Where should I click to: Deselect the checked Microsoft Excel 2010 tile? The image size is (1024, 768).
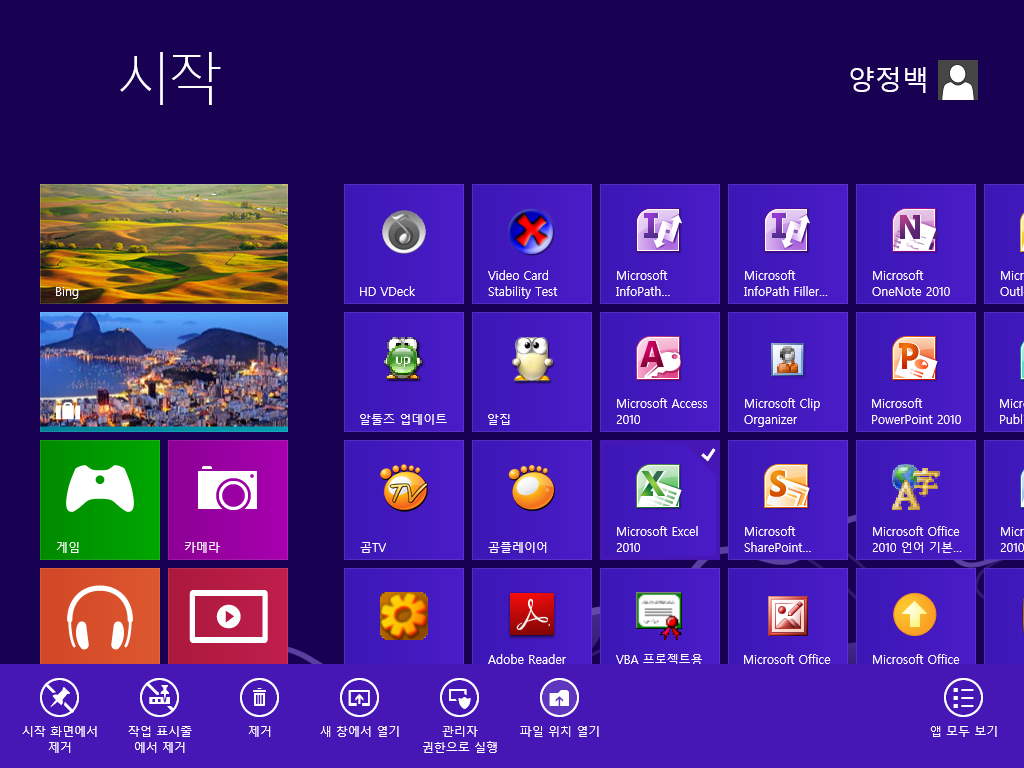[660, 500]
